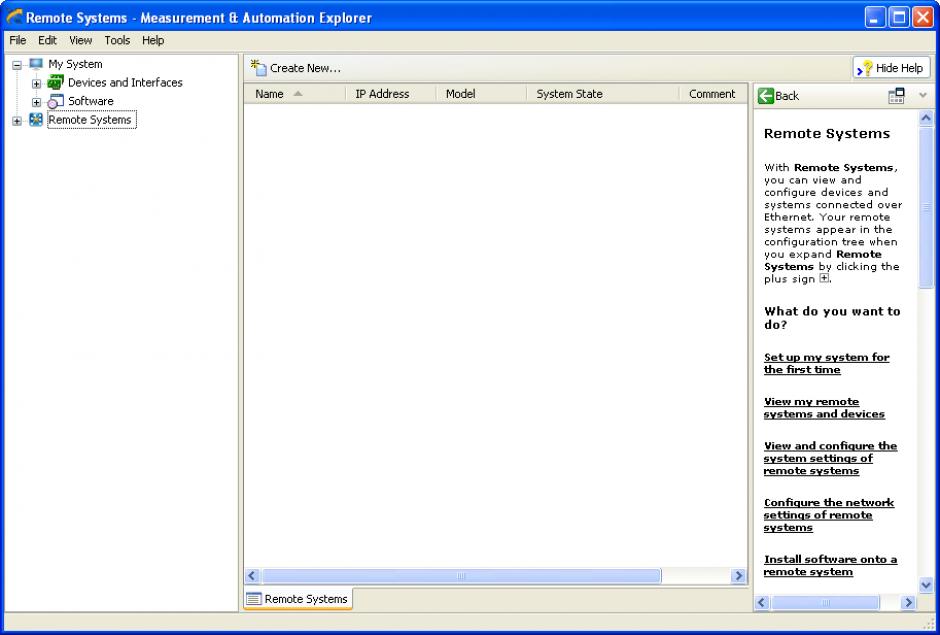Select Remote Systems tree item
This screenshot has width=940, height=635.
[x=91, y=119]
